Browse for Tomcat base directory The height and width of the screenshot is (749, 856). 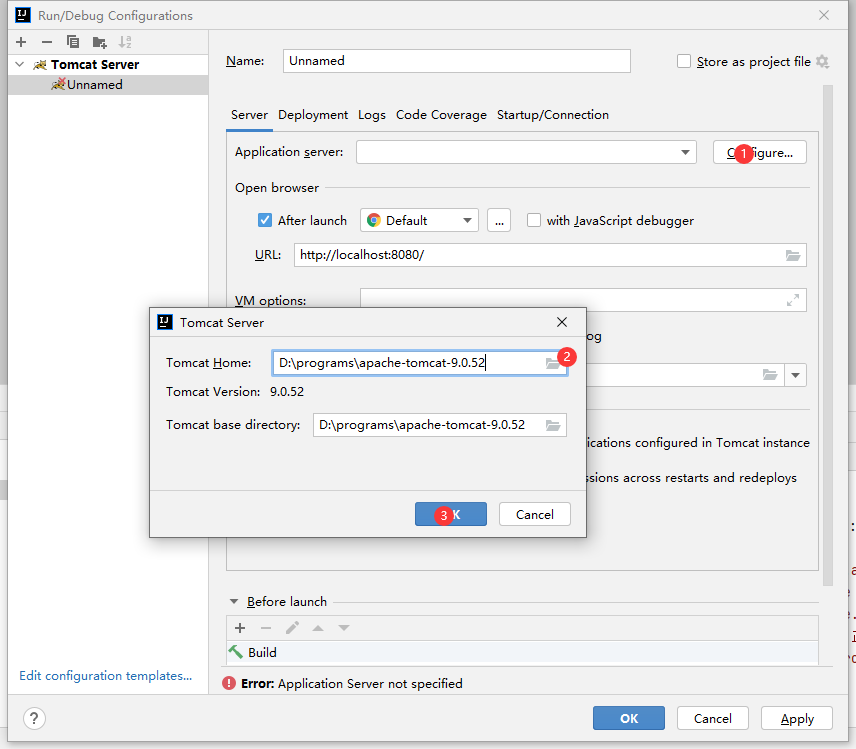click(552, 425)
